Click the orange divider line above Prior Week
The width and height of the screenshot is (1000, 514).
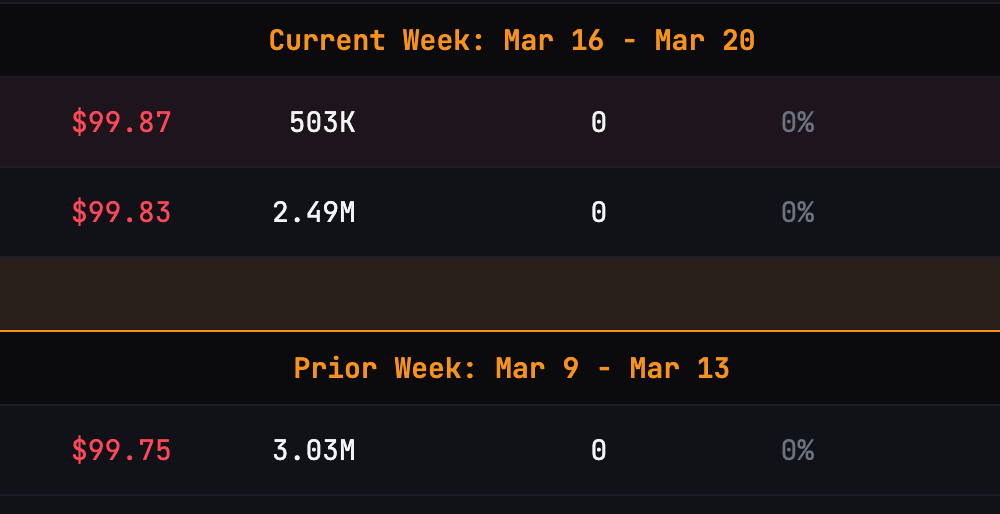[x=500, y=330]
